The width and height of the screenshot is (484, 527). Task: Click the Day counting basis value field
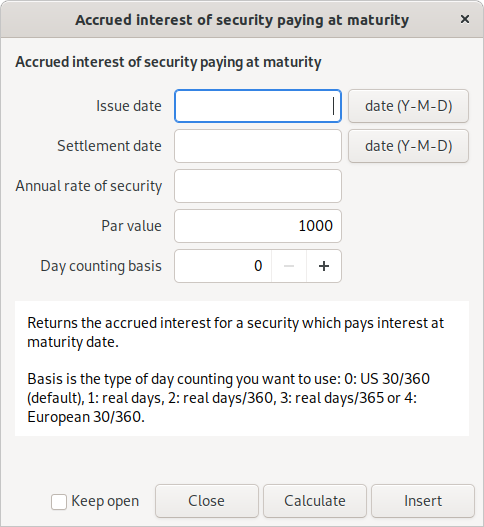[x=223, y=266]
